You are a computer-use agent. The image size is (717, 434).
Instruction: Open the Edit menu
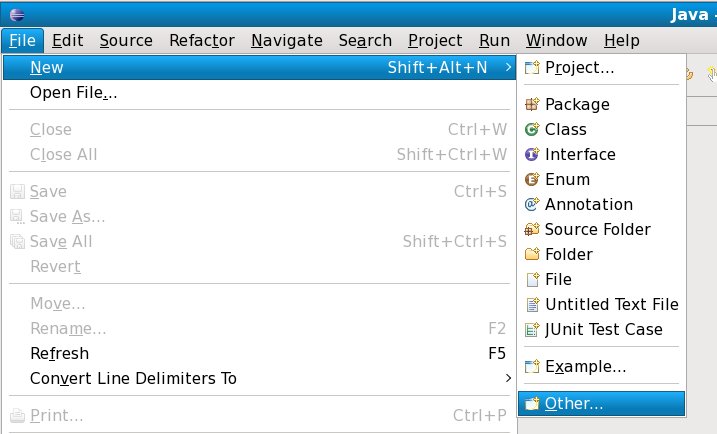click(x=67, y=41)
